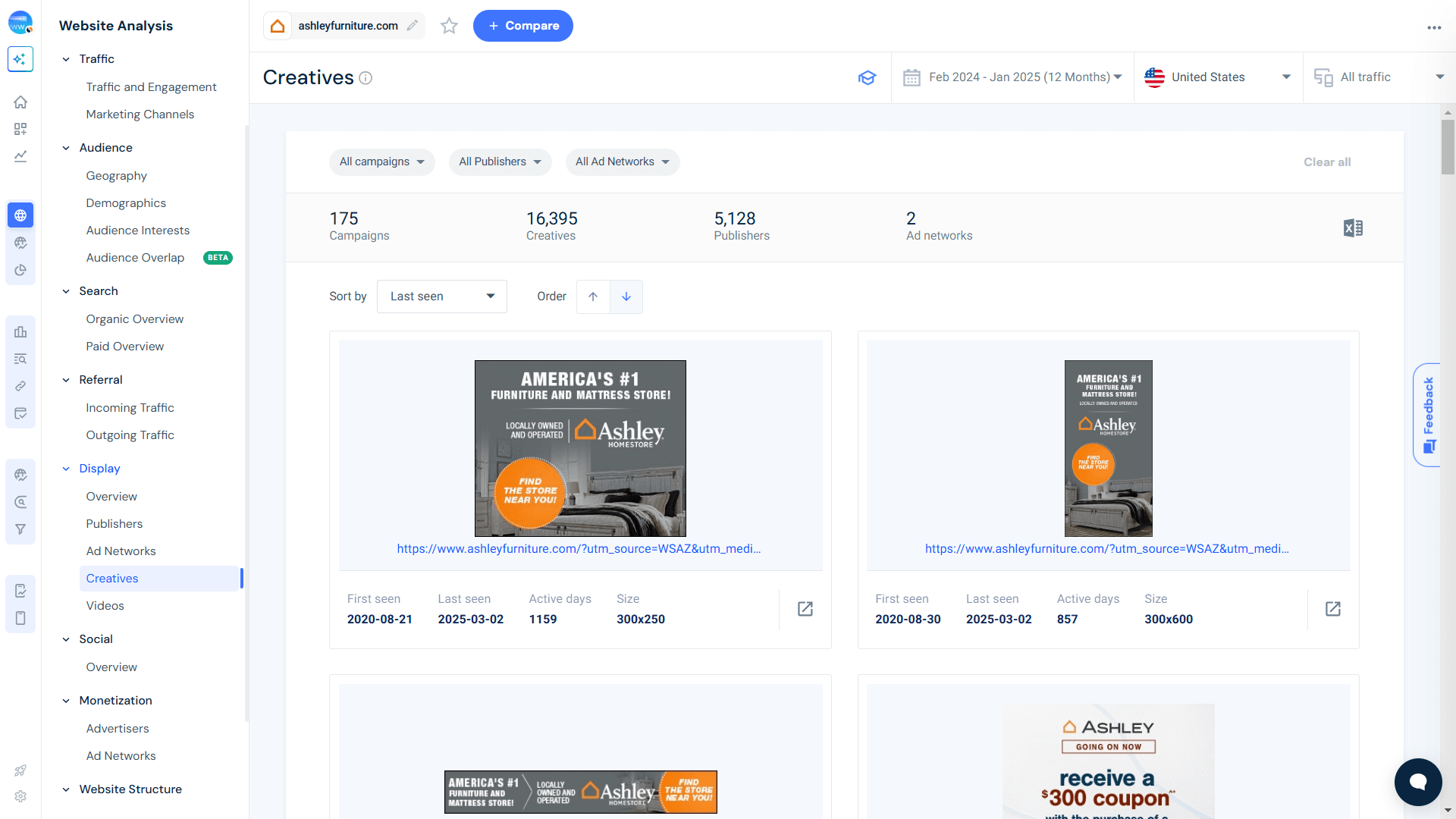The image size is (1456, 819).
Task: Open the trends line-chart sidebar icon
Action: click(20, 156)
